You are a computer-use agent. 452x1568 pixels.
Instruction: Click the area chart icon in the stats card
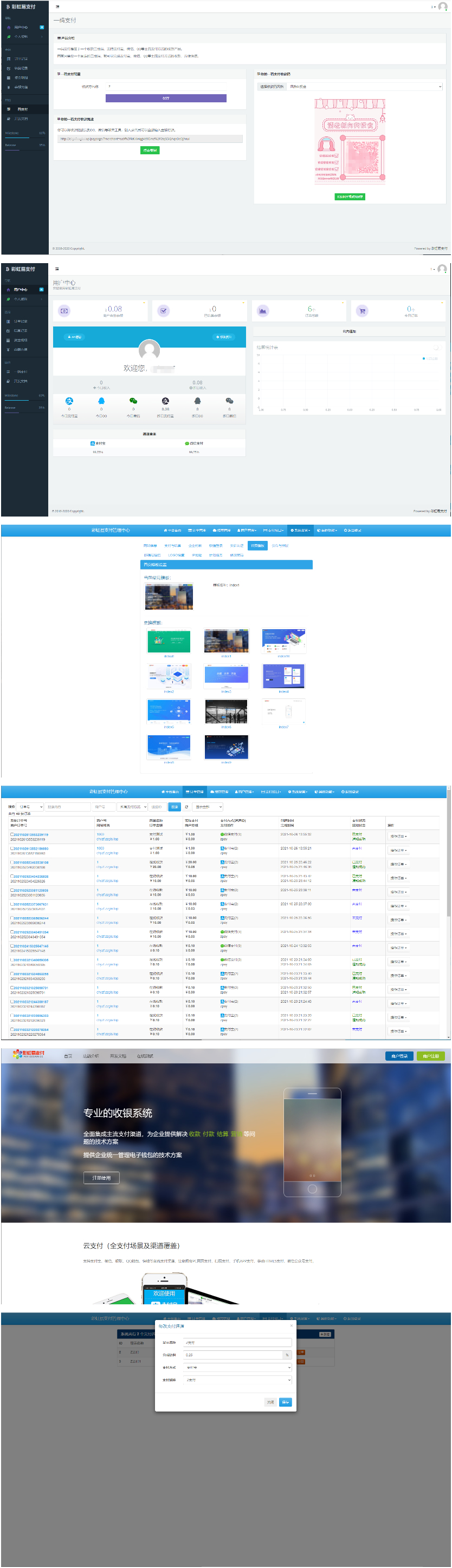(262, 311)
